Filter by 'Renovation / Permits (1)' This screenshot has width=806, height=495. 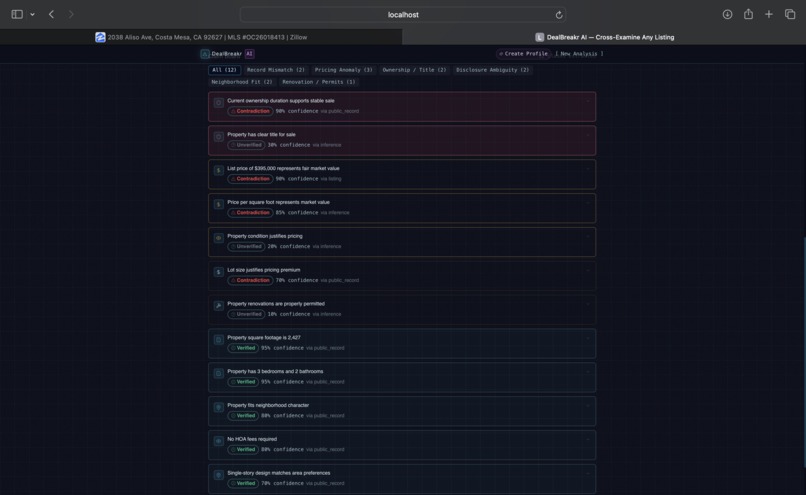click(x=319, y=82)
